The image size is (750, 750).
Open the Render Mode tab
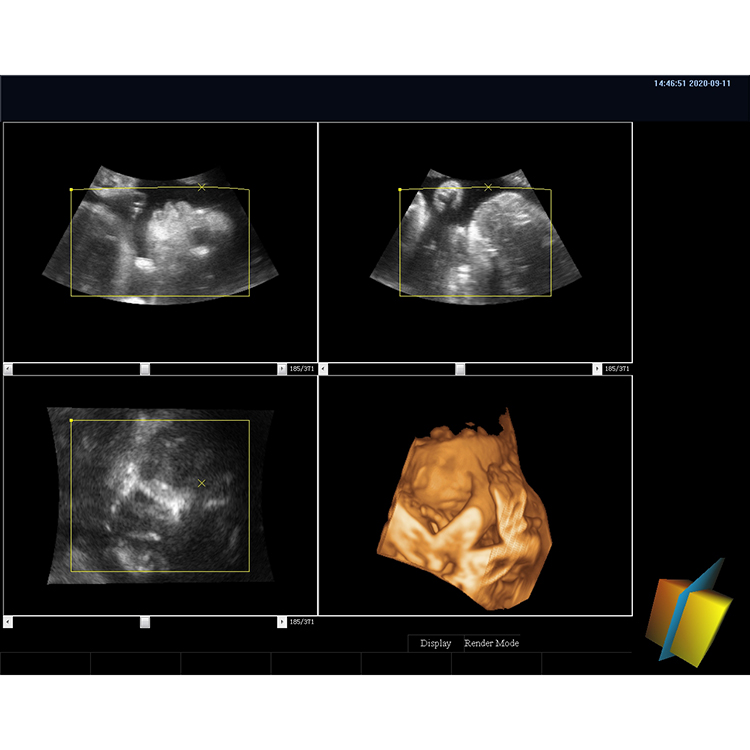pos(492,643)
